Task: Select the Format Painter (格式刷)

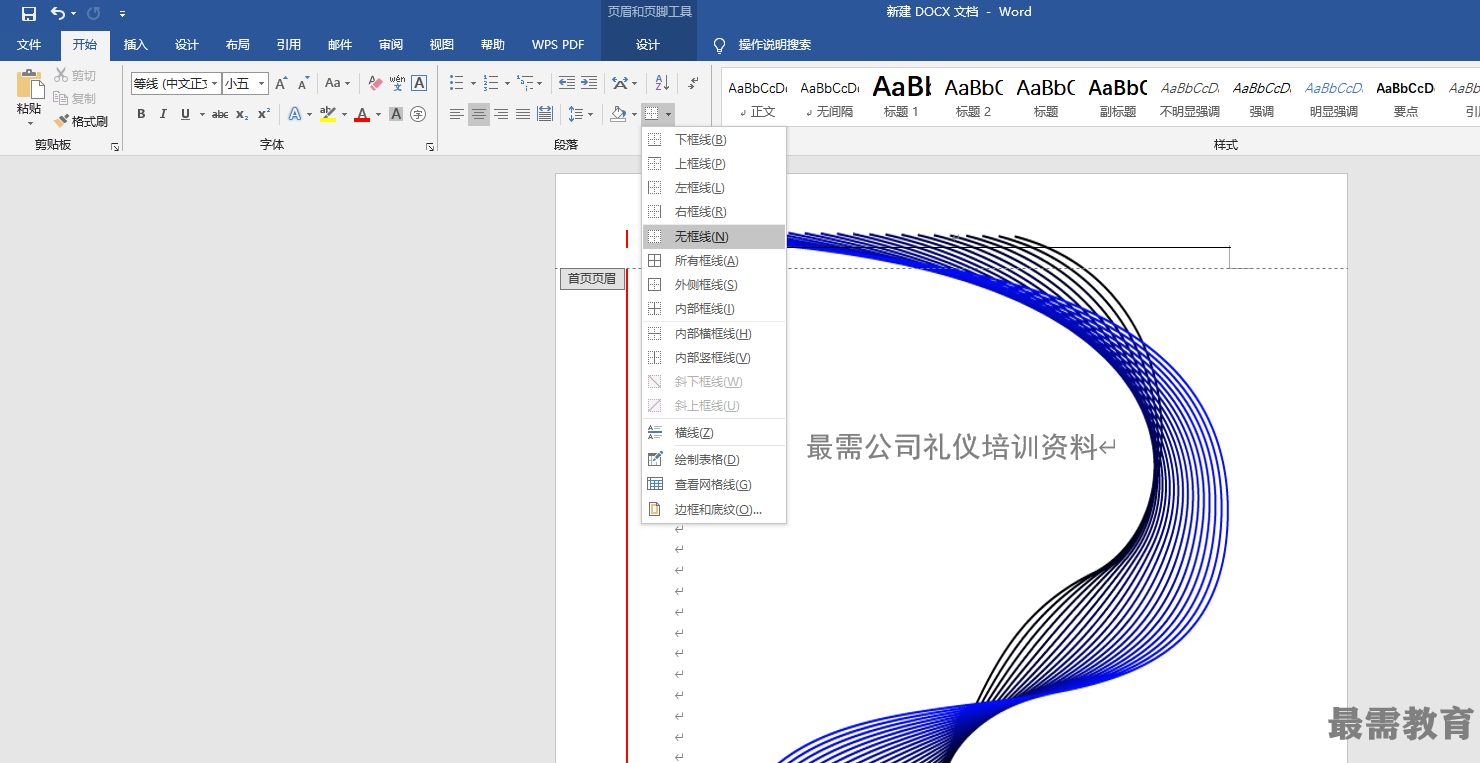Action: pyautogui.click(x=81, y=121)
